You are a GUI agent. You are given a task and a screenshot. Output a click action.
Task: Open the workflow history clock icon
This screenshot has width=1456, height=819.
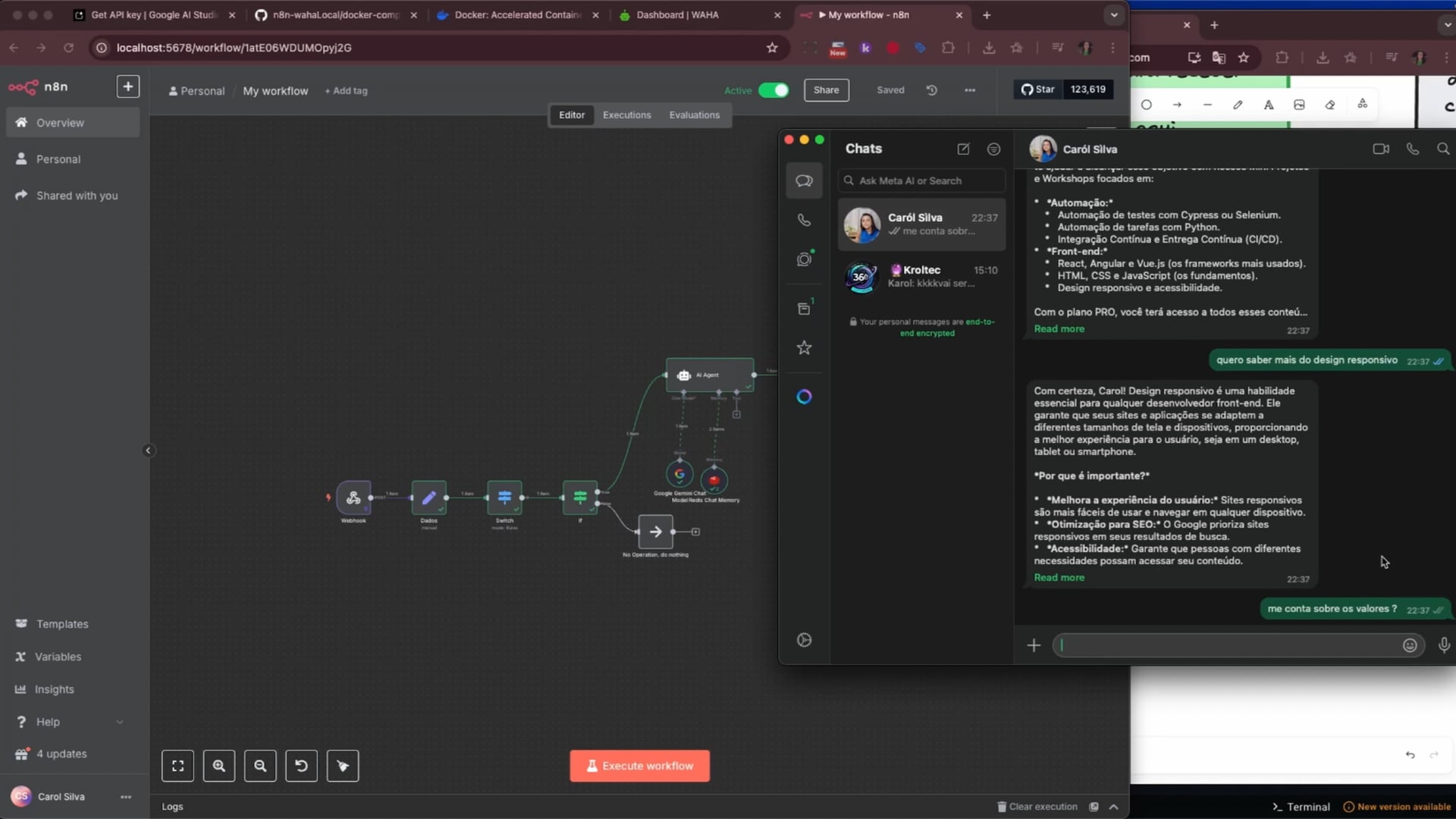932,90
